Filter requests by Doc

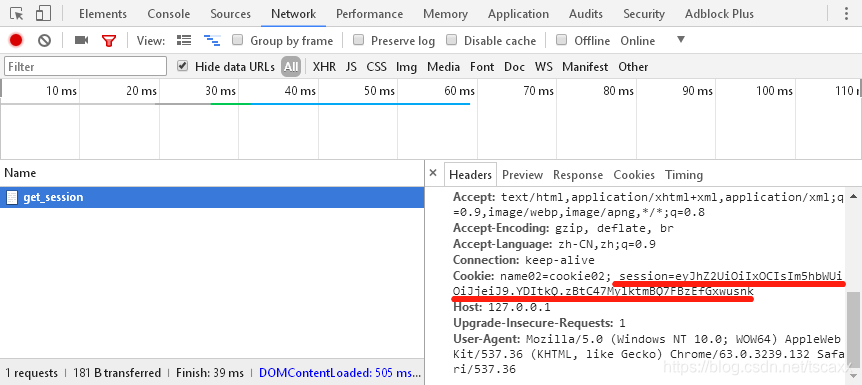515,67
